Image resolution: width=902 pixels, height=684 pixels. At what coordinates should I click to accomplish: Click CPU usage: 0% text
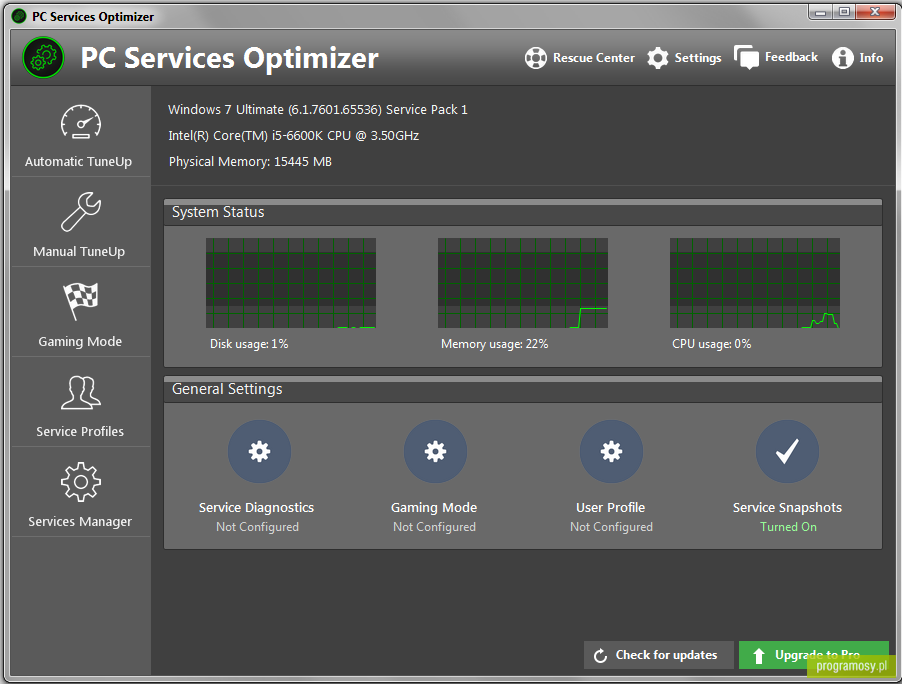click(x=712, y=344)
